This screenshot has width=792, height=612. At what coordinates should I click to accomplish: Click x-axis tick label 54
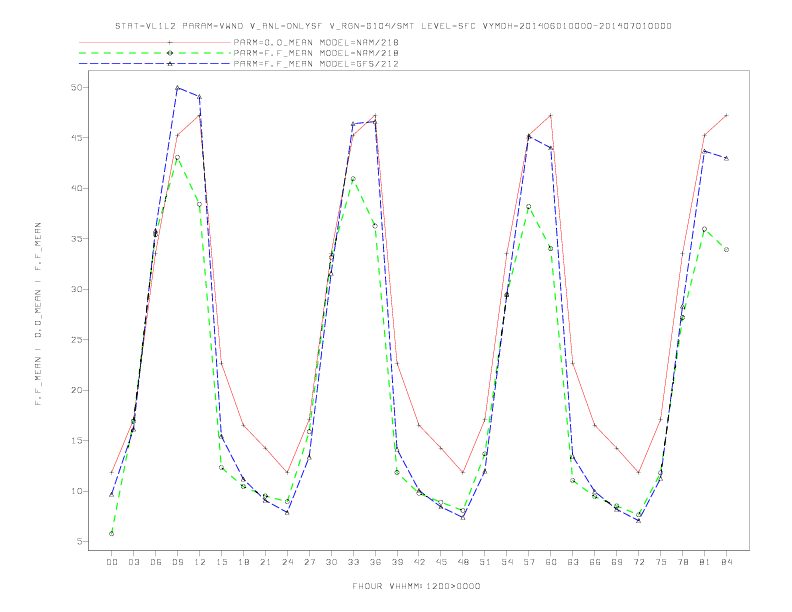(507, 562)
